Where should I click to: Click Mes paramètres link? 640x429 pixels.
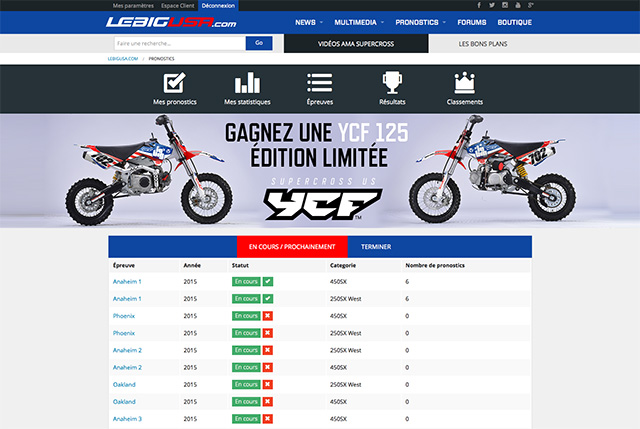pos(133,6)
